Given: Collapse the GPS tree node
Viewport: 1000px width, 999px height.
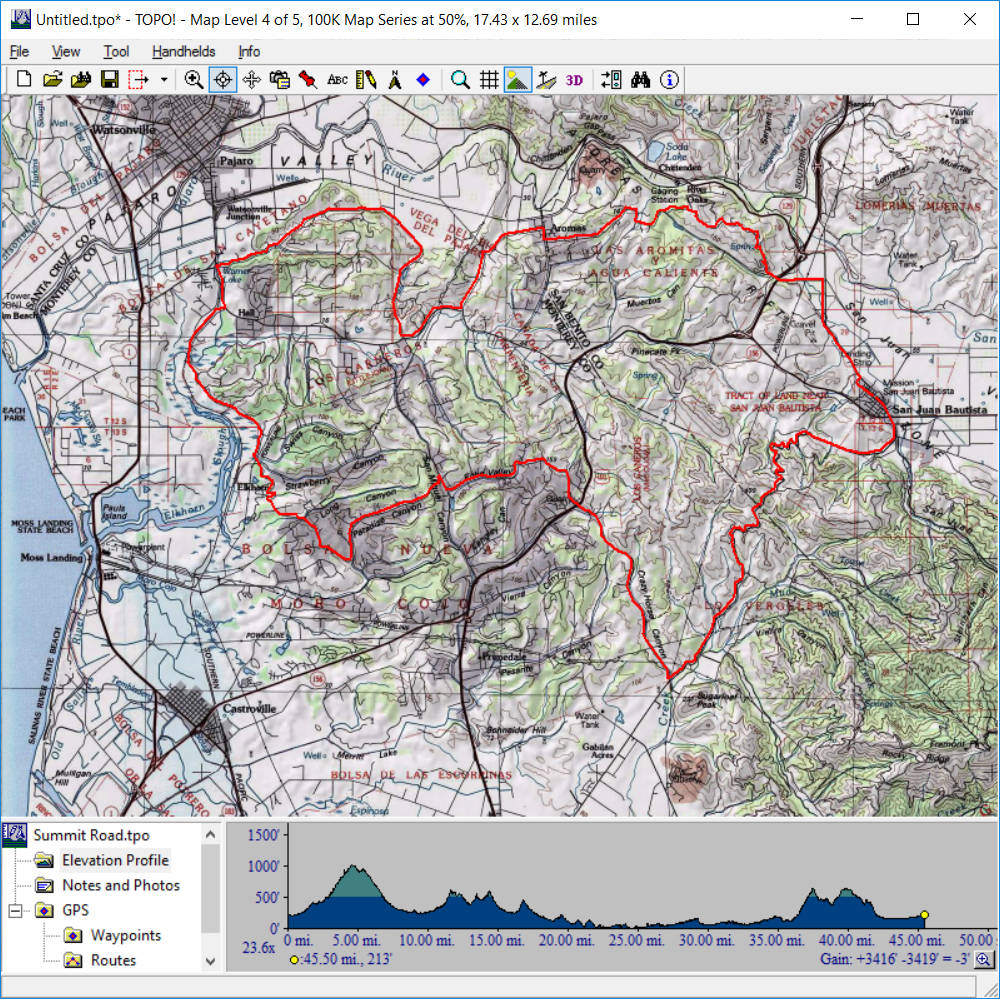Looking at the screenshot, I should click(15, 911).
